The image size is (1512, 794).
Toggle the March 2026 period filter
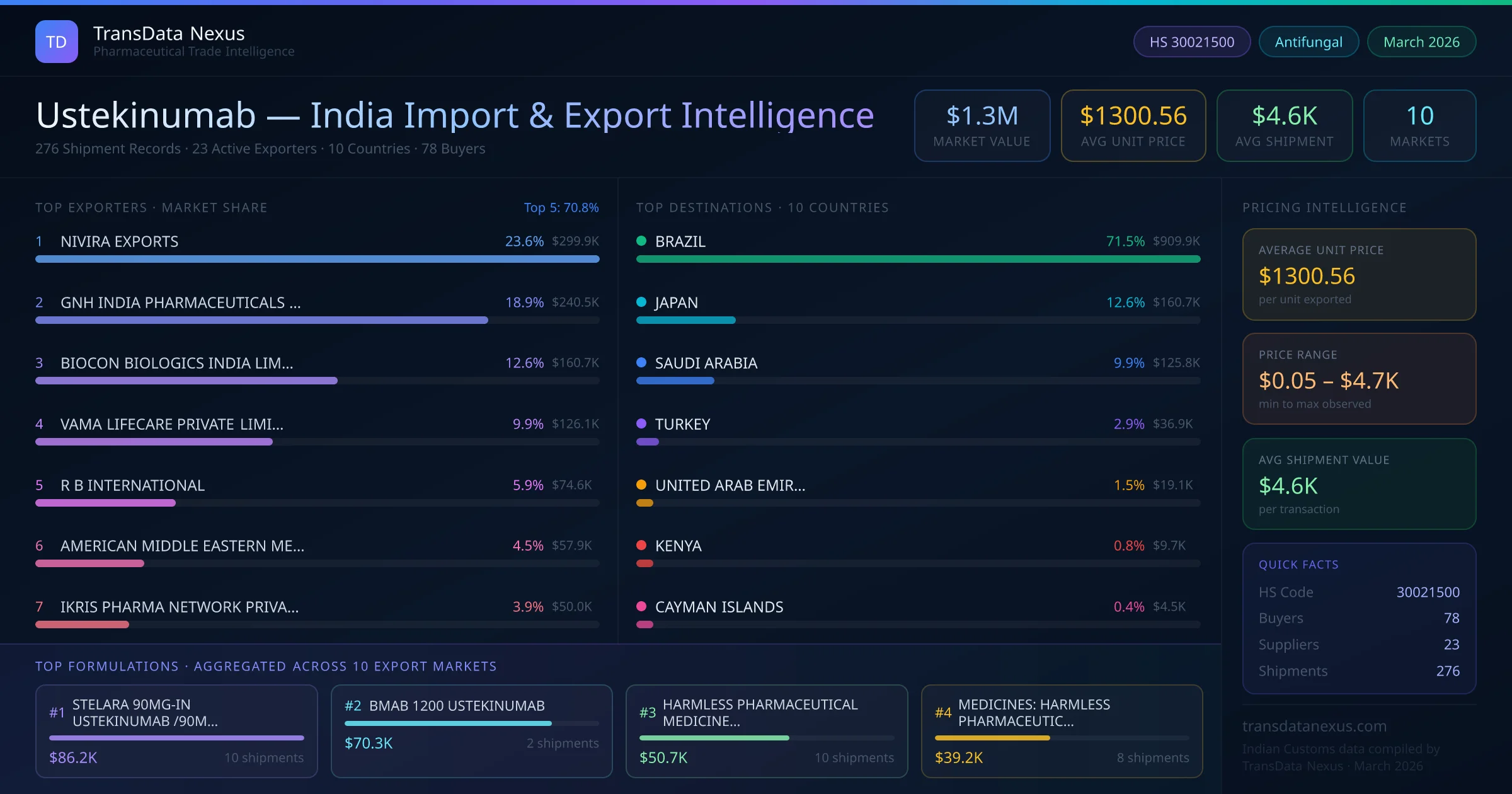(x=1421, y=41)
